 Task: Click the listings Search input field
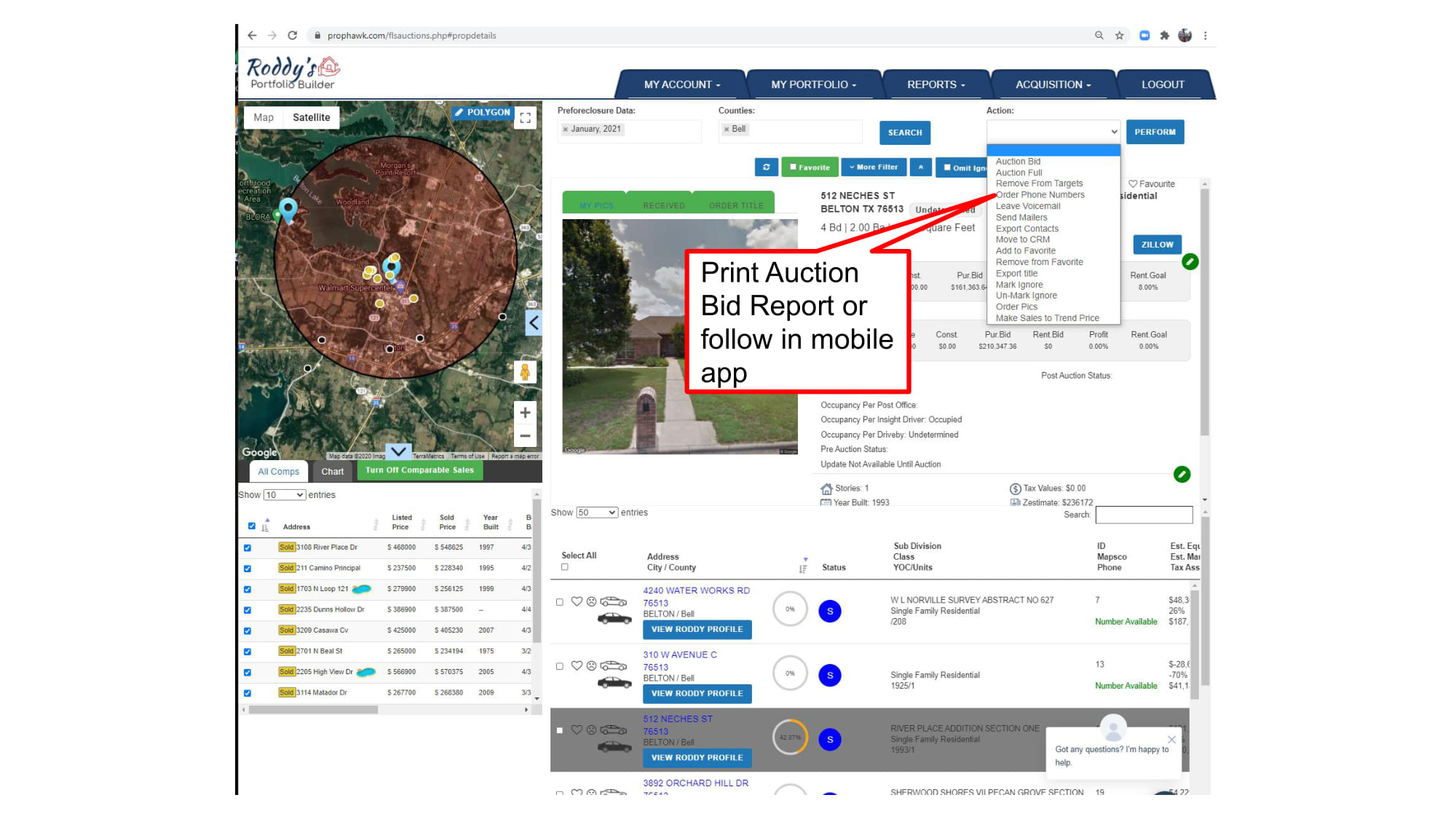pyautogui.click(x=1144, y=515)
